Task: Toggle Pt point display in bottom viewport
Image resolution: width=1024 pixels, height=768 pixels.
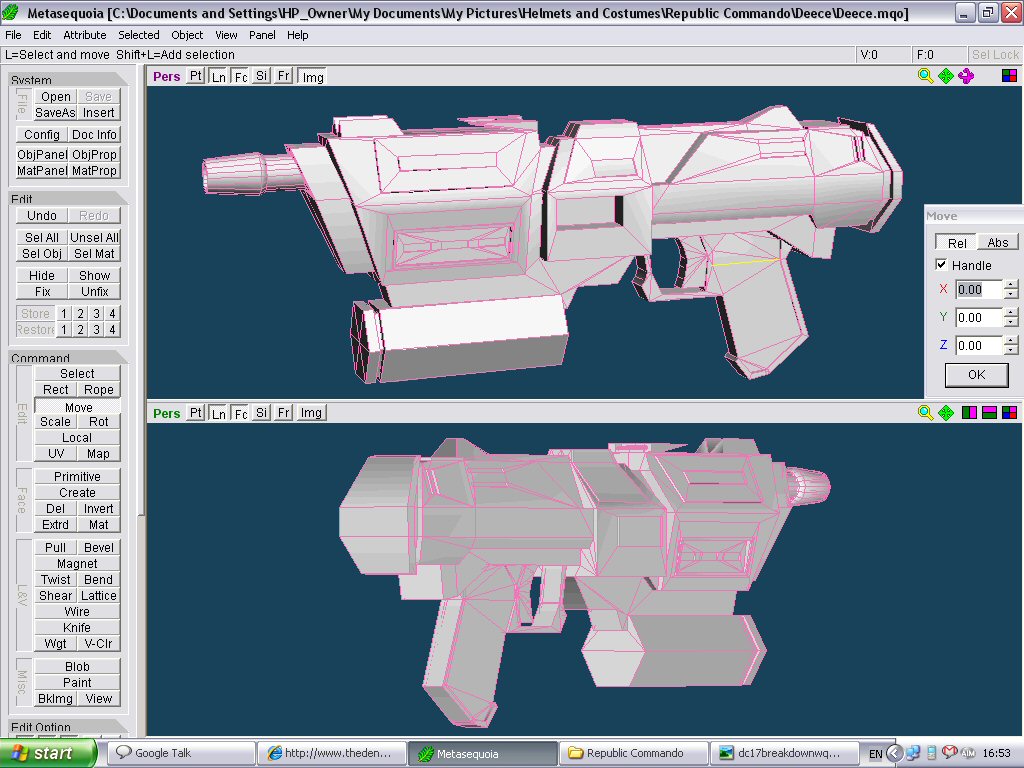Action: [195, 413]
